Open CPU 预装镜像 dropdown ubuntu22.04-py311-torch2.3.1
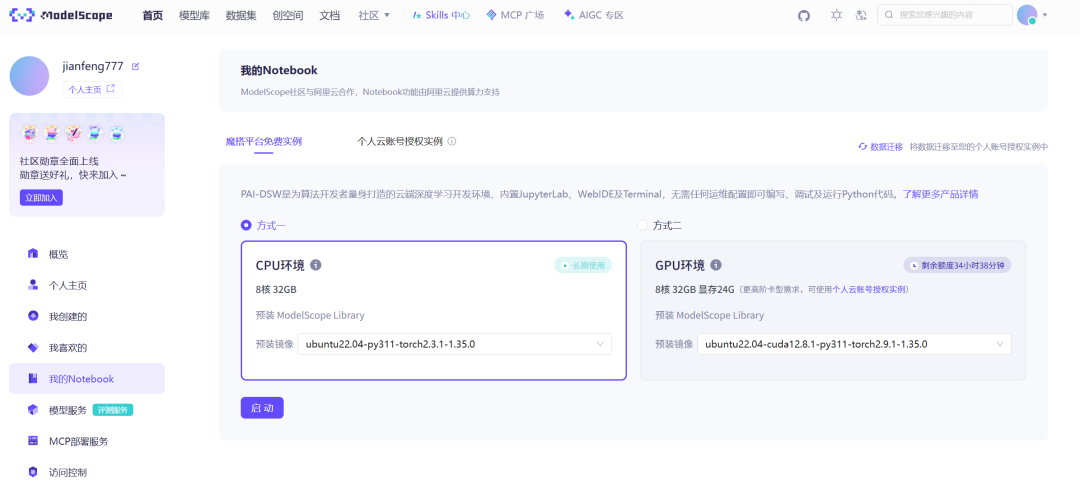The height and width of the screenshot is (490, 1080). click(x=455, y=344)
